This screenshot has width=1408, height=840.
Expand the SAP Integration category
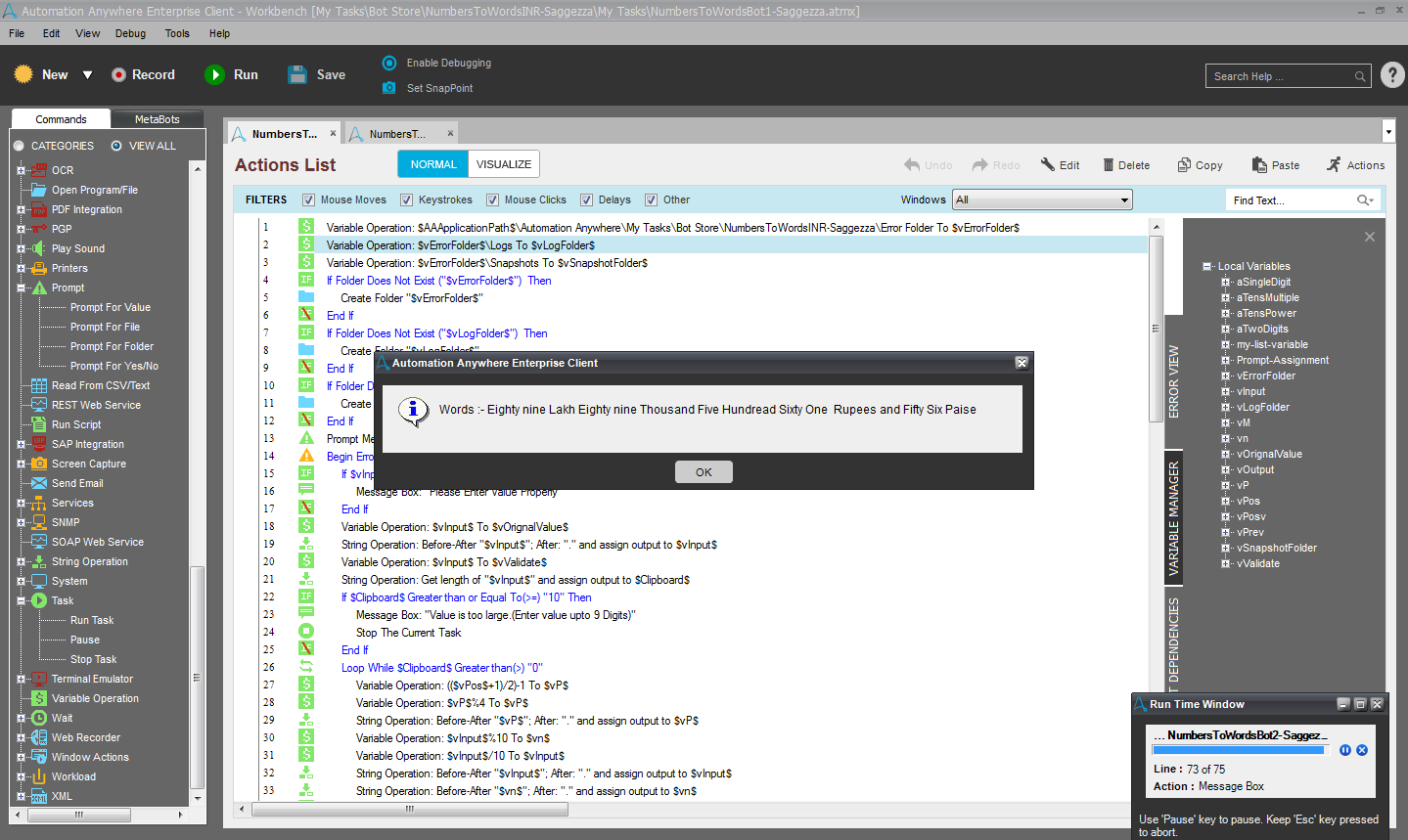tap(22, 445)
